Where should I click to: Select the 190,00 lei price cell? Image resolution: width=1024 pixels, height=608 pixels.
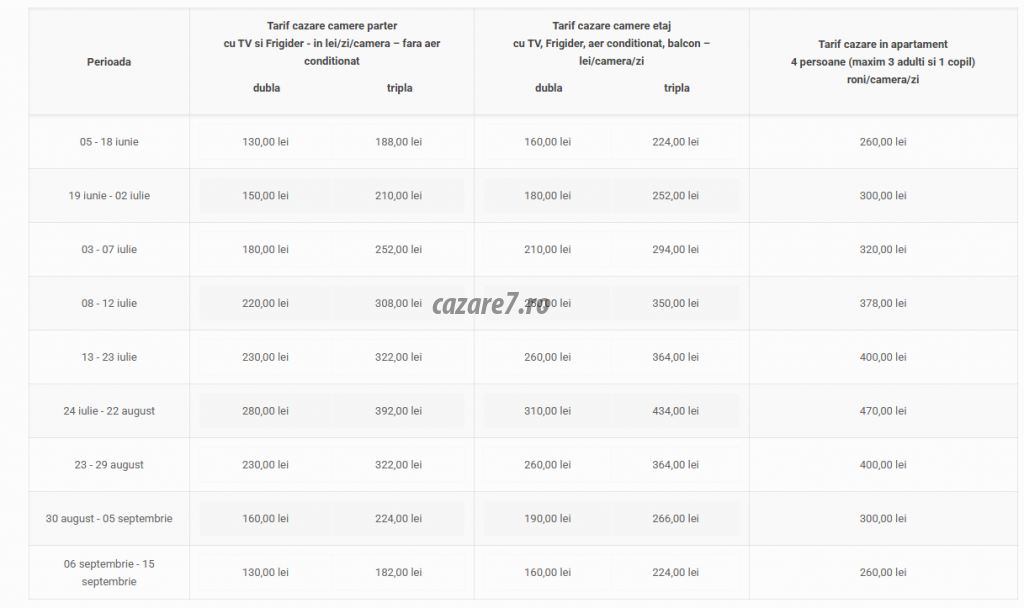point(547,518)
